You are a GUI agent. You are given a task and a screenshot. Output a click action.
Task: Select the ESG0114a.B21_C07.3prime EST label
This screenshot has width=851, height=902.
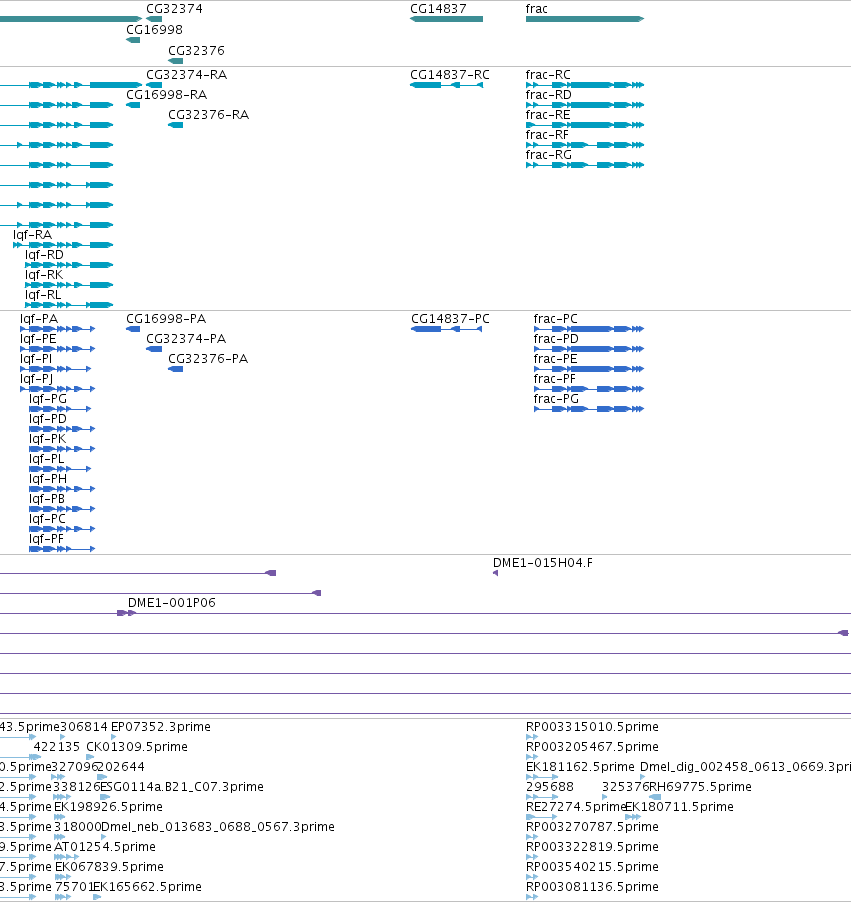coord(182,786)
